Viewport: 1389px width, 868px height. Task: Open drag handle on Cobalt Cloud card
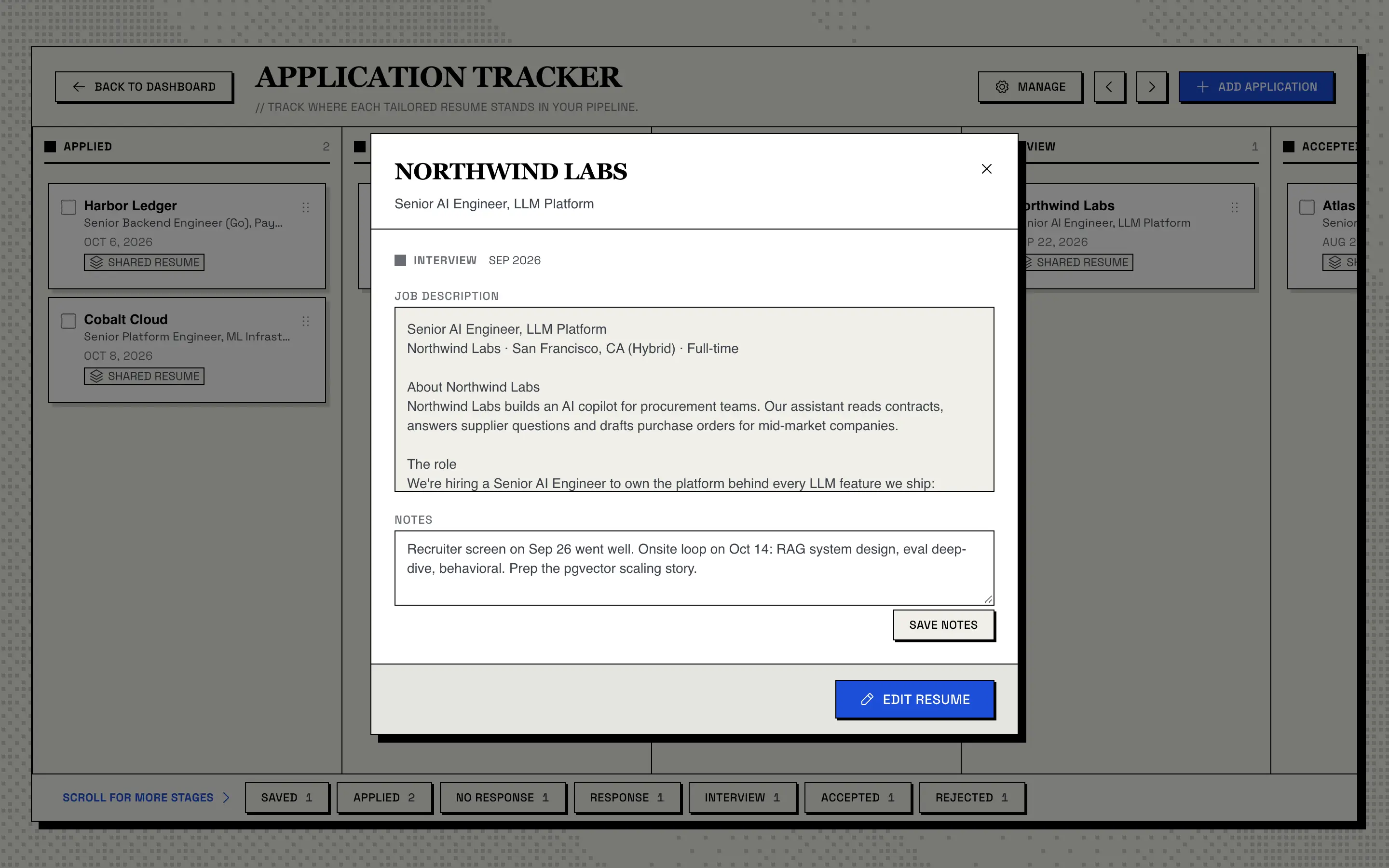point(306,321)
